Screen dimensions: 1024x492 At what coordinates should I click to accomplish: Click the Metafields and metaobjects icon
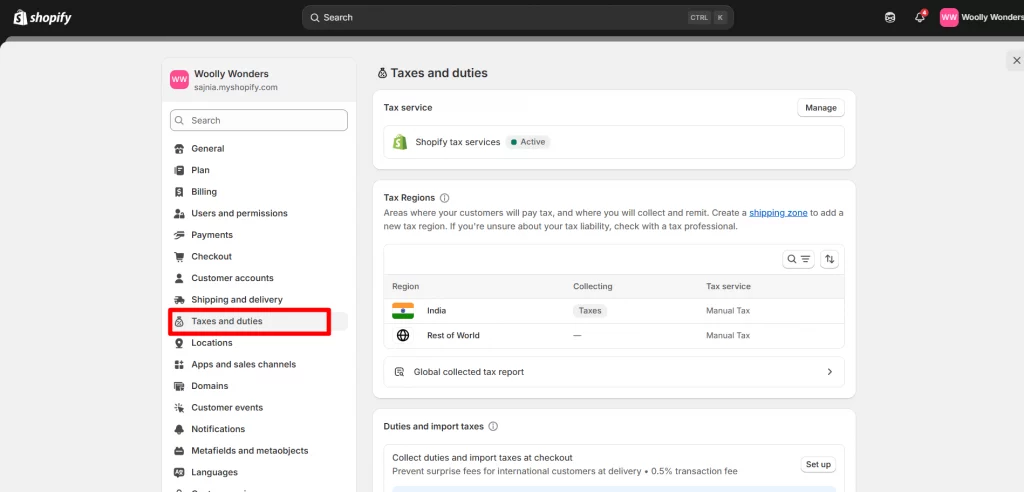(179, 451)
